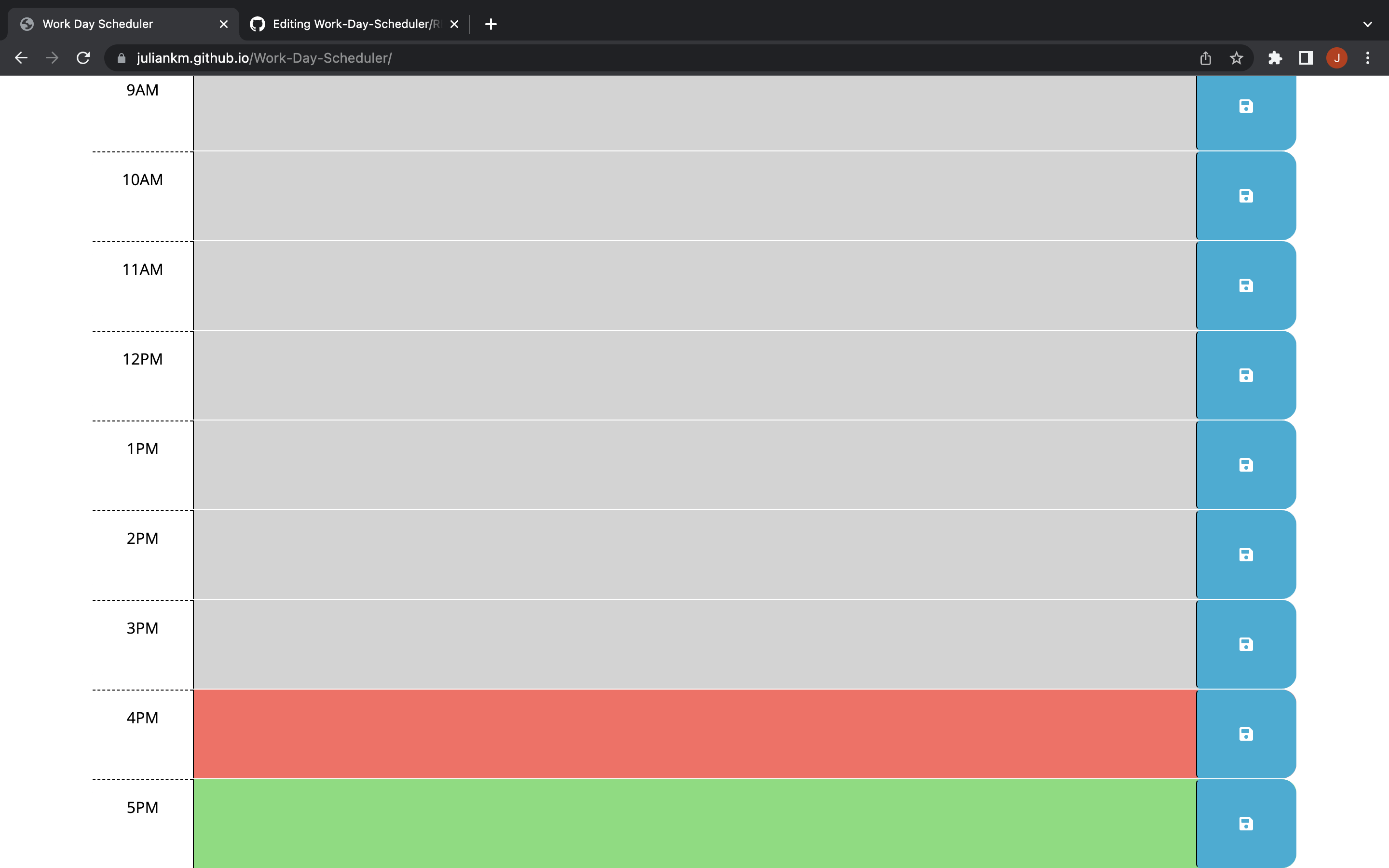Open Chrome three-dot menu
Screen dimensions: 1389x868
coord(1368,58)
